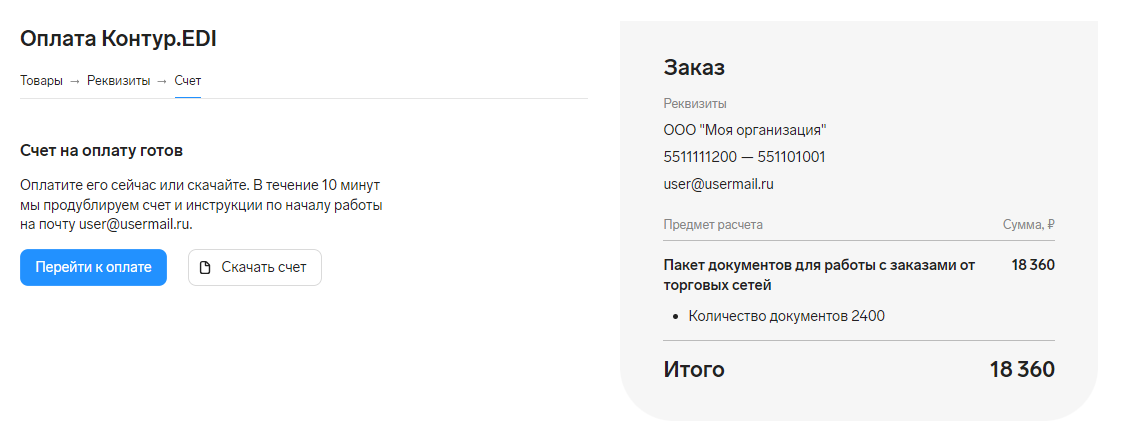Open the Товары breadcrumb step

[x=42, y=81]
